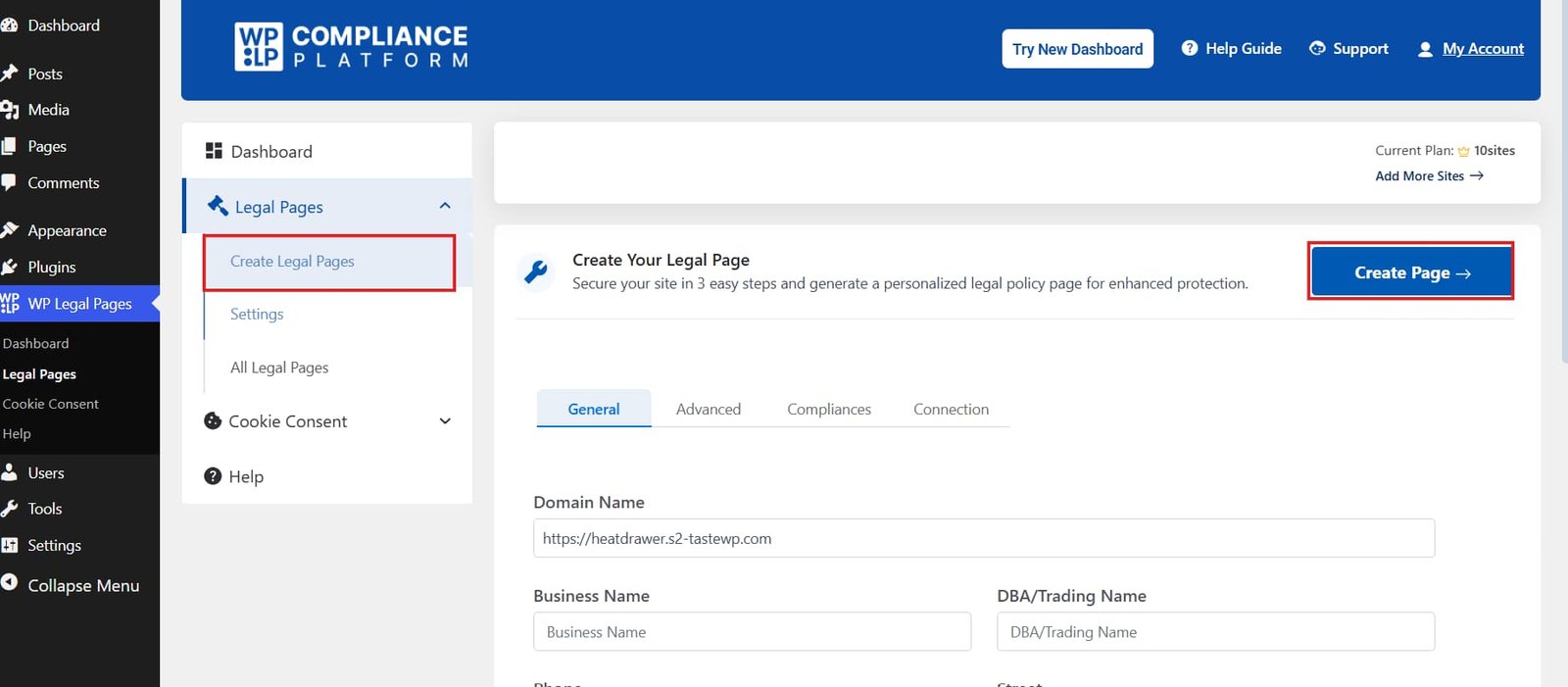The width and height of the screenshot is (1568, 687).
Task: Click the Help Guide question mark icon
Action: (1189, 48)
